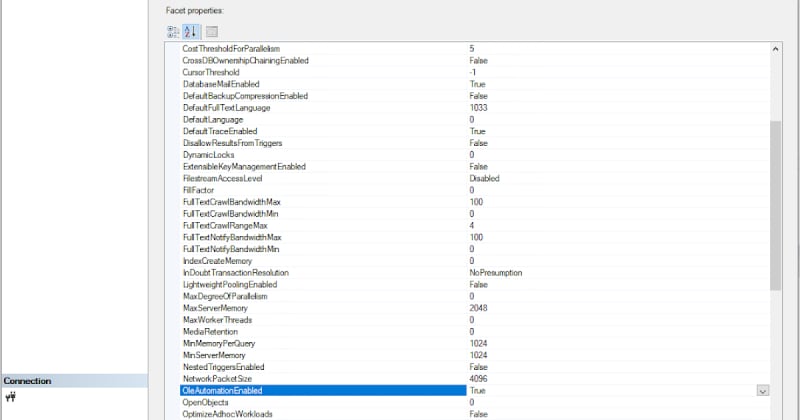800x420 pixels.
Task: Select the MediaRetention property
Action: [x=210, y=331]
